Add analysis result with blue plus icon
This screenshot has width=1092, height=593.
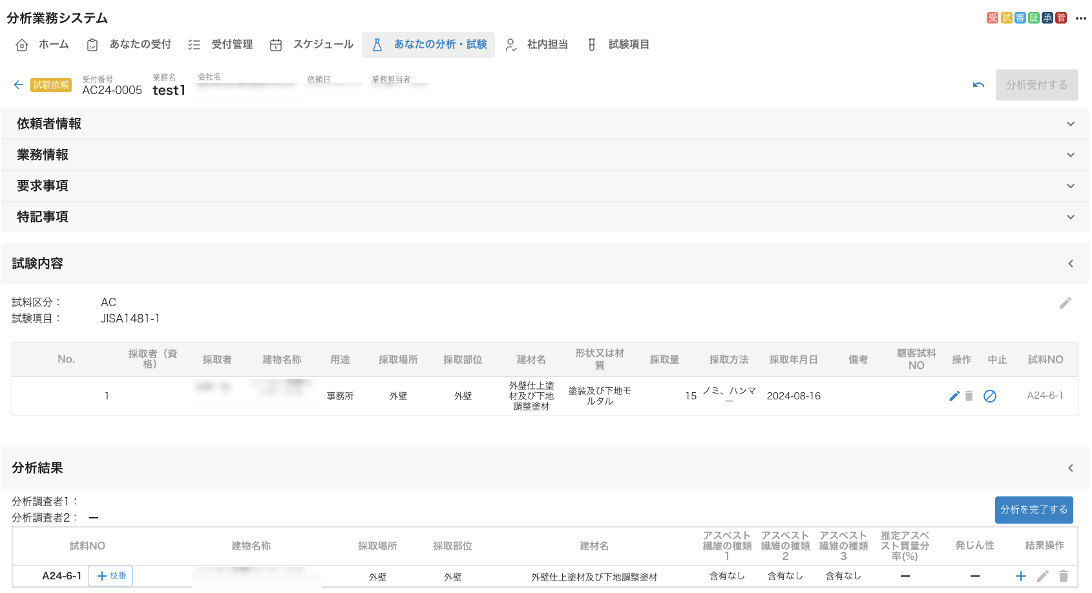1021,576
